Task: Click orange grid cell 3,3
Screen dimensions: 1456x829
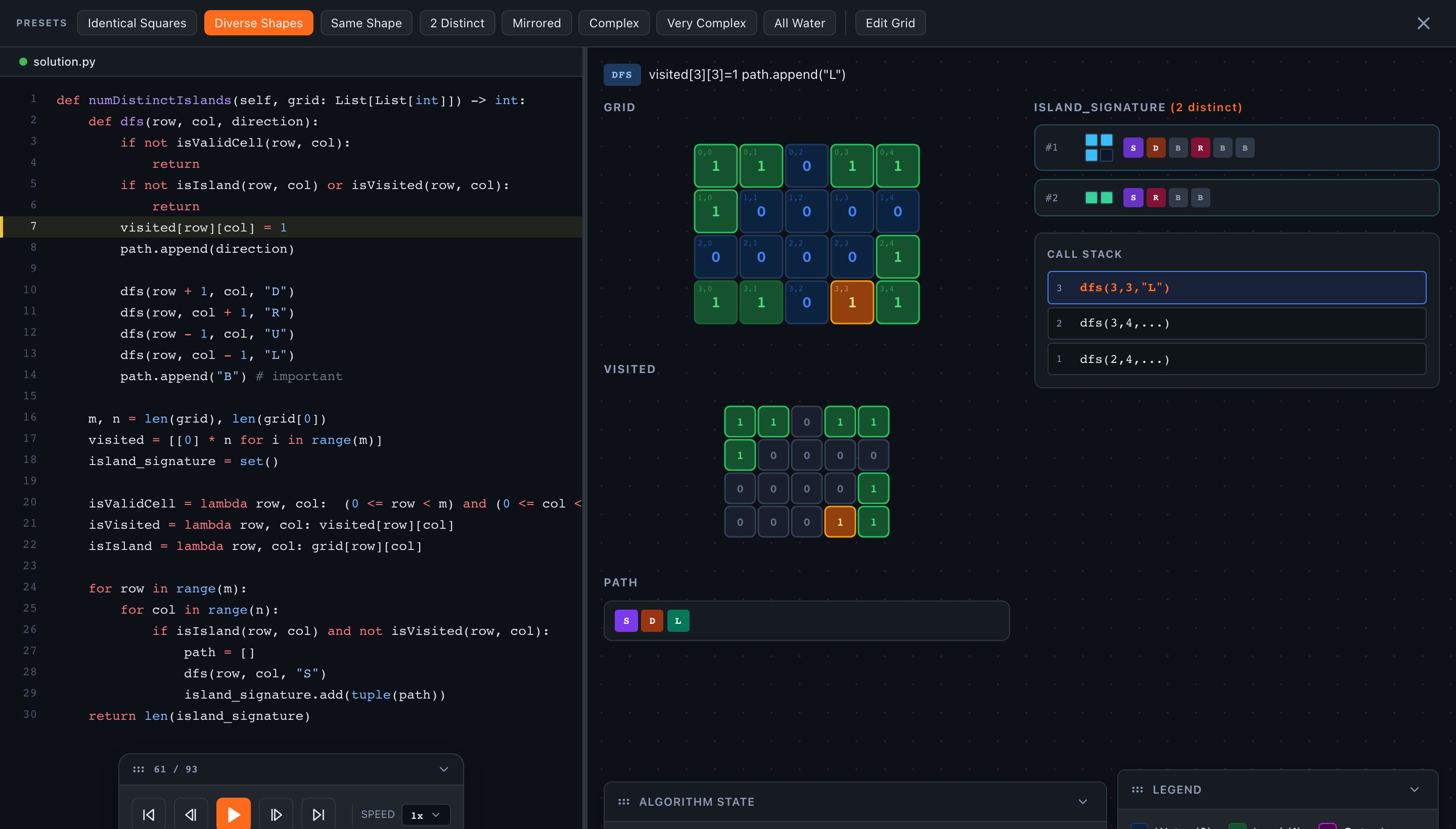Action: pyautogui.click(x=852, y=302)
